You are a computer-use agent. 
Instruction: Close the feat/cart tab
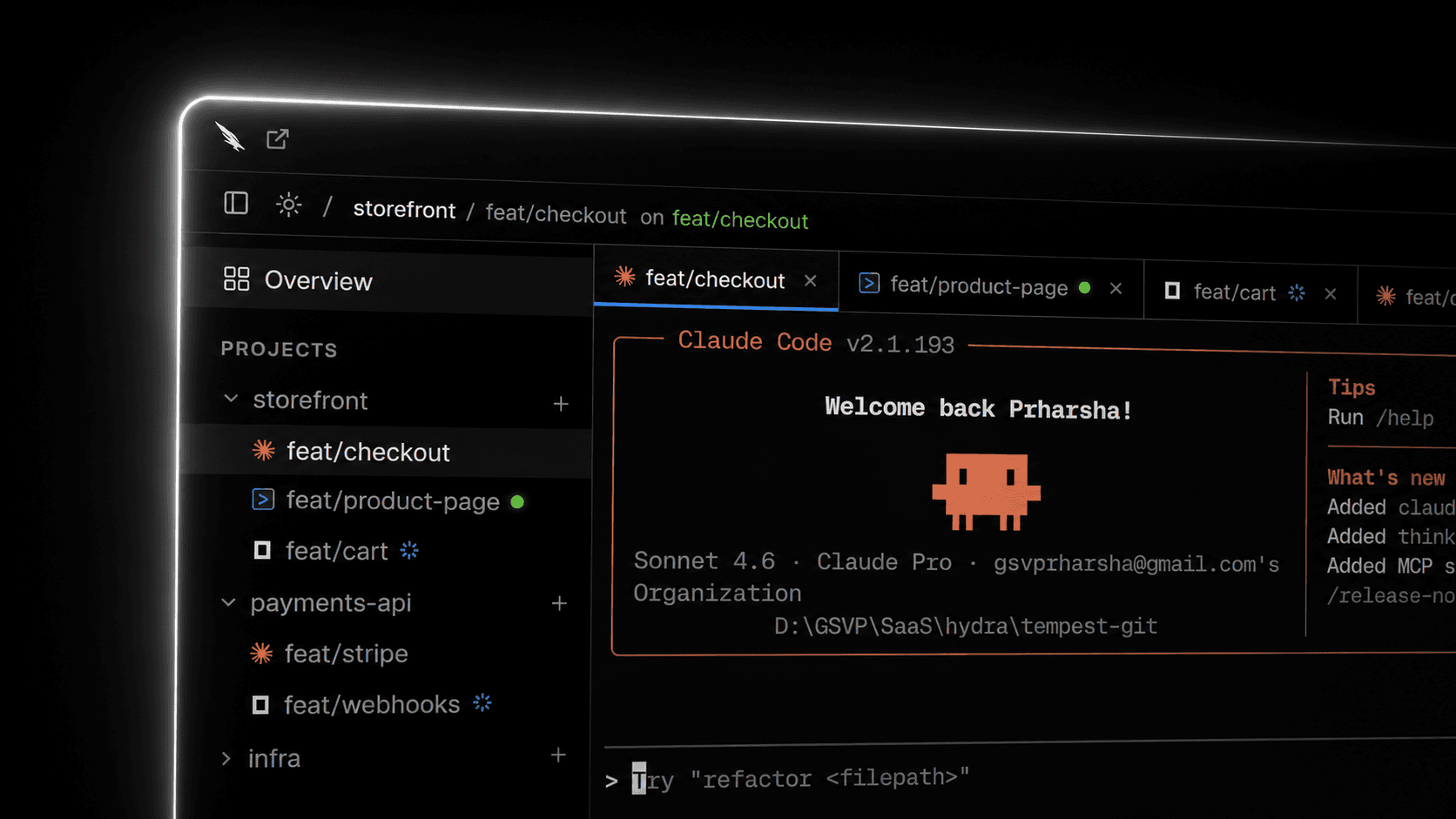coord(1331,294)
